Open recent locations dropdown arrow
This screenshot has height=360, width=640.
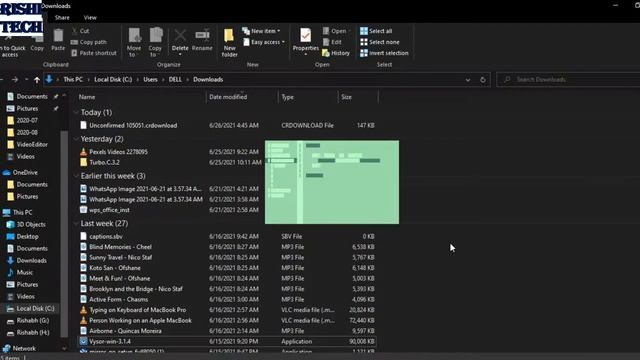point(26,80)
